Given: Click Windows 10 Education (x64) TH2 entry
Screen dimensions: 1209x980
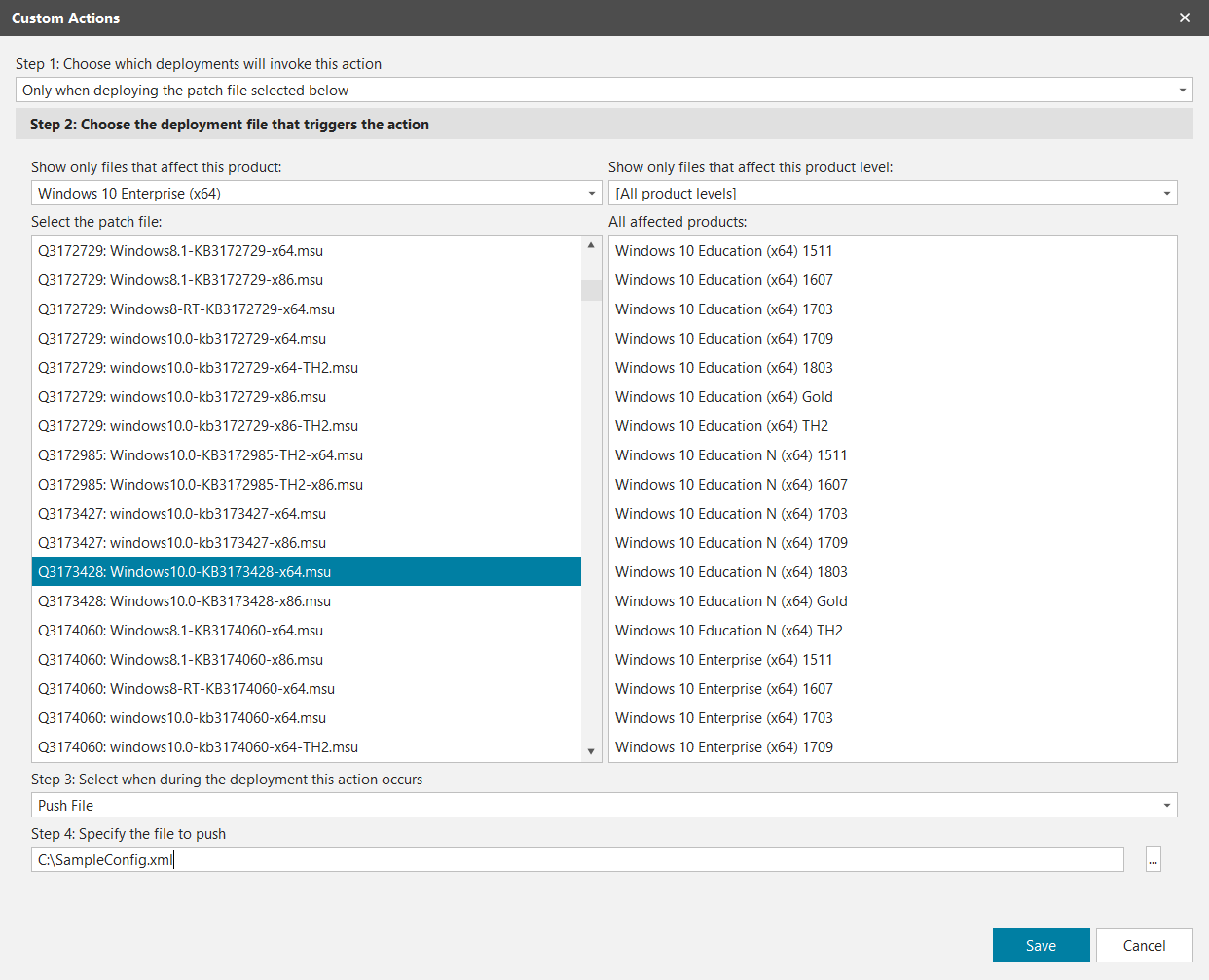Looking at the screenshot, I should tap(893, 426).
